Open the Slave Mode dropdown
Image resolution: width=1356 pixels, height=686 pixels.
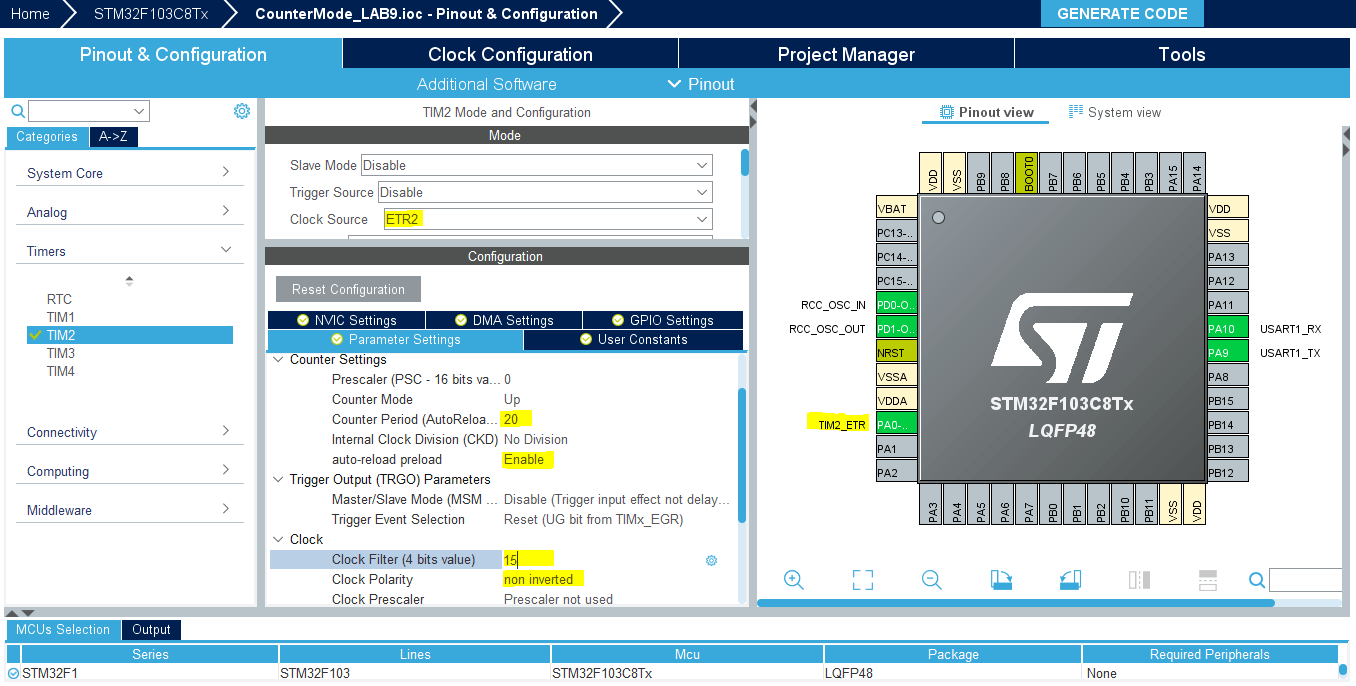click(x=537, y=165)
